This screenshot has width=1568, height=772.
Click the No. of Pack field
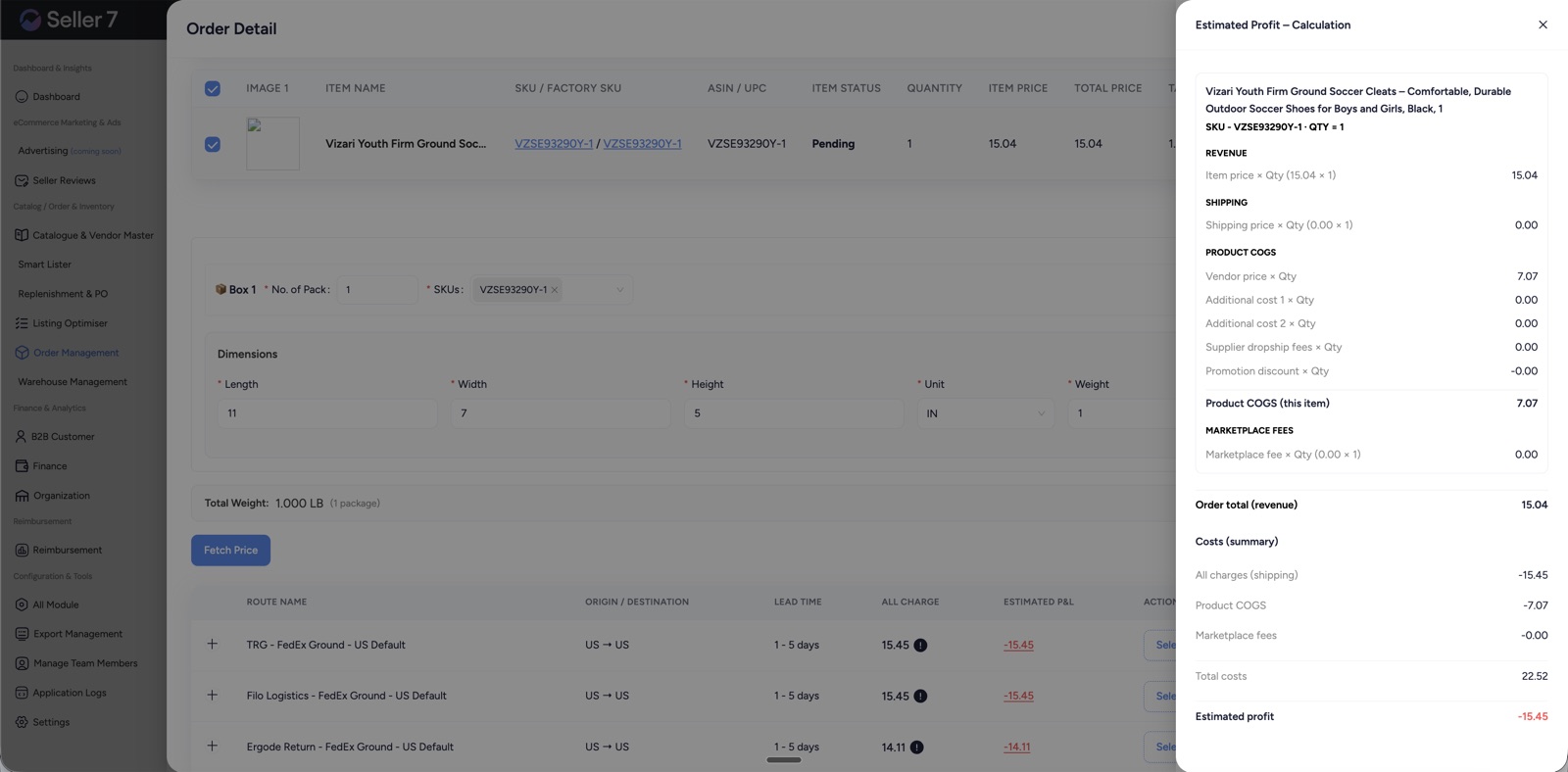click(x=377, y=290)
